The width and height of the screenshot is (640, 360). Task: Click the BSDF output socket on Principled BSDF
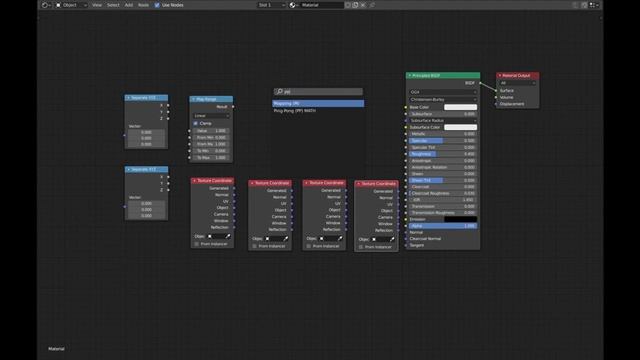tap(480, 83)
